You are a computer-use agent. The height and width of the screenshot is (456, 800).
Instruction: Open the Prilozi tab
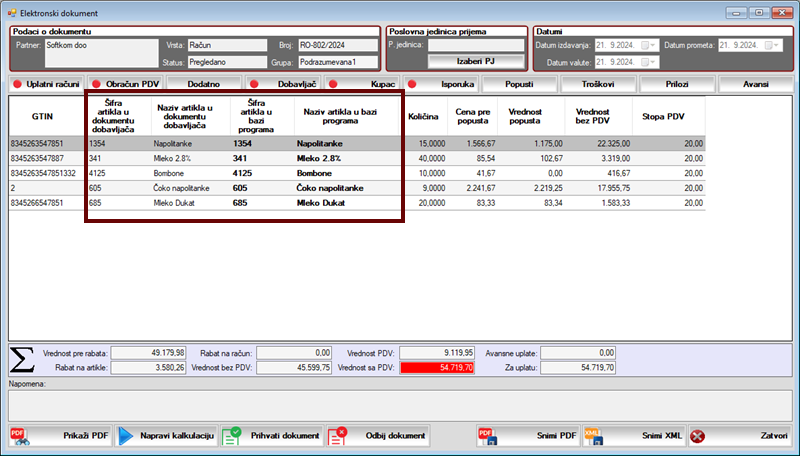tap(677, 84)
